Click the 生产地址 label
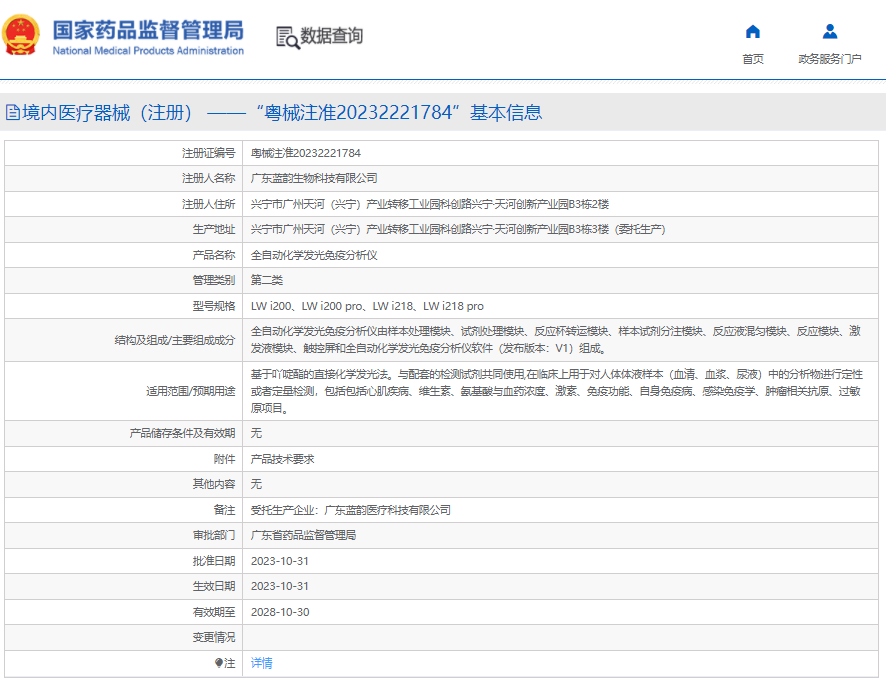This screenshot has width=886, height=684. pyautogui.click(x=214, y=229)
